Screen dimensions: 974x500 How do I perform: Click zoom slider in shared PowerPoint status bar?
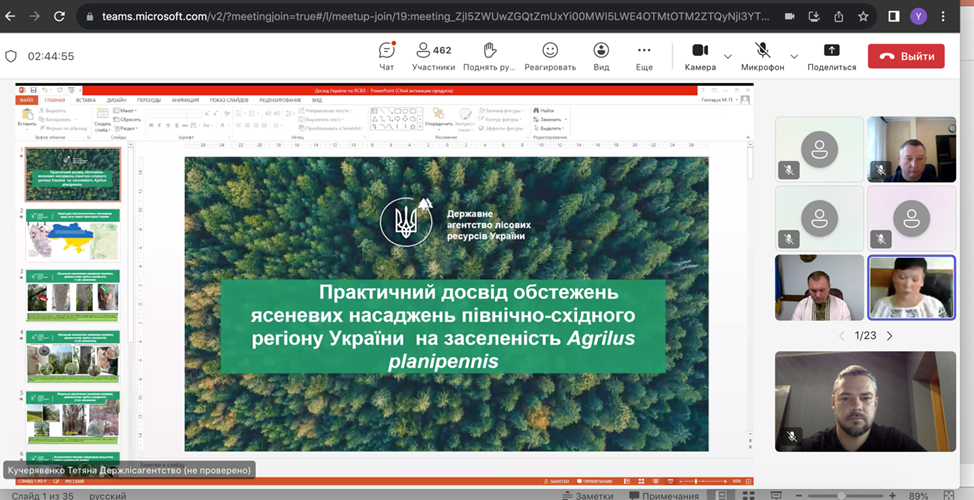[x=701, y=481]
